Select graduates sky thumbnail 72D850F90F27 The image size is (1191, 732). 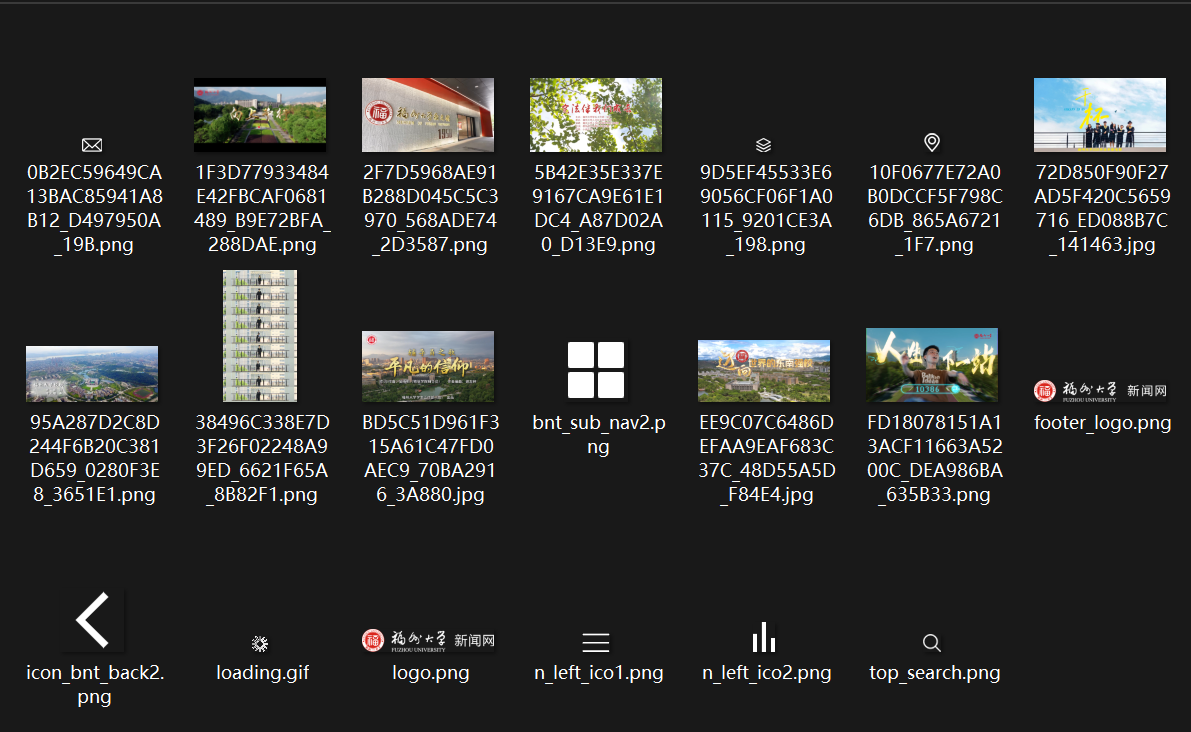click(1100, 115)
